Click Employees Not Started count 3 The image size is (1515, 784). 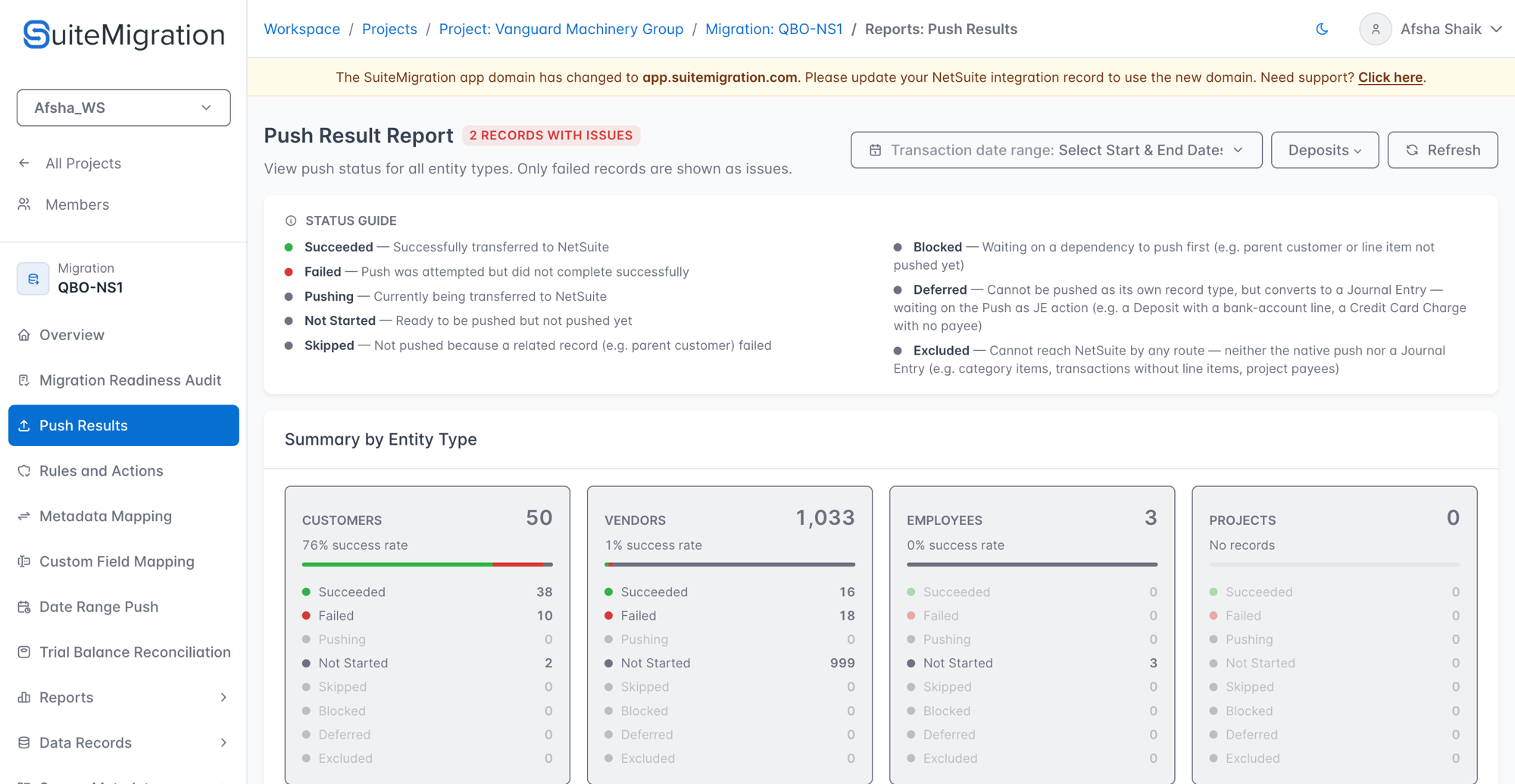(1153, 664)
